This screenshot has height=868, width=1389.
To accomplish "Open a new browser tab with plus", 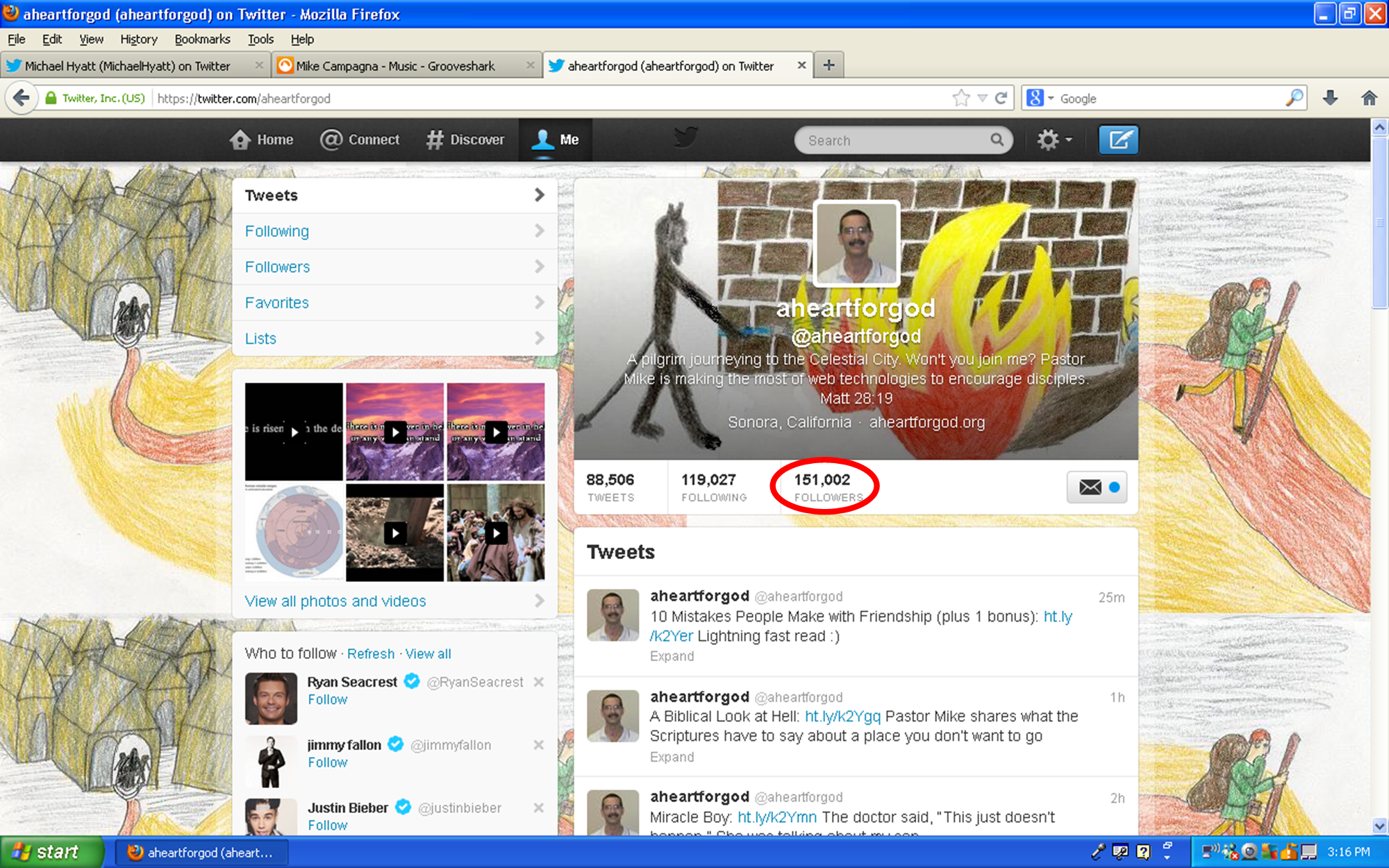I will pyautogui.click(x=829, y=65).
